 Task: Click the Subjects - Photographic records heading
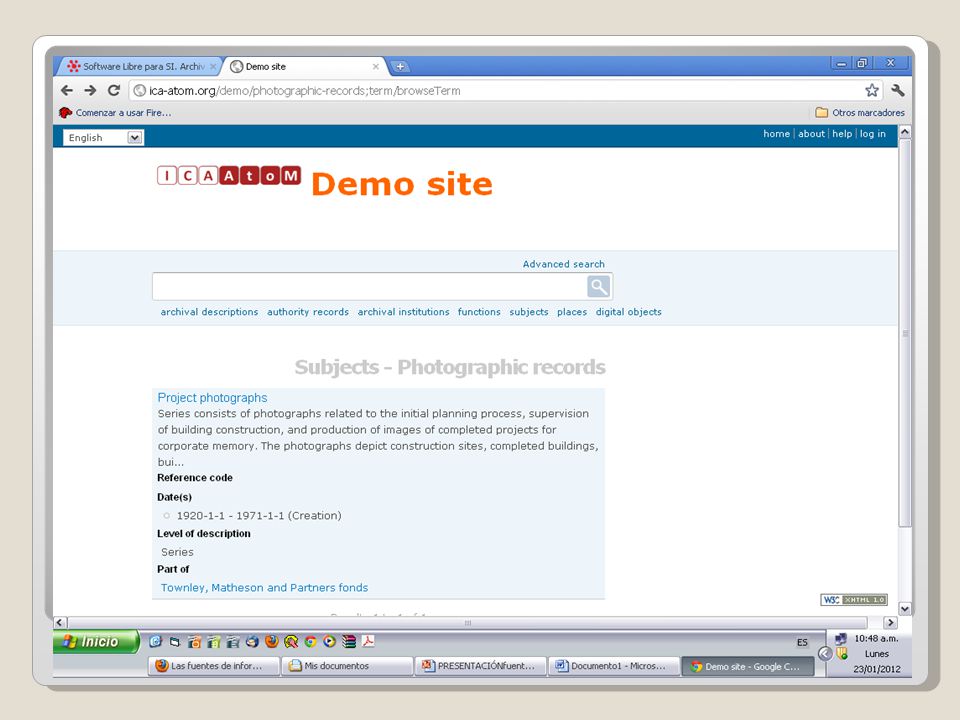tap(450, 367)
